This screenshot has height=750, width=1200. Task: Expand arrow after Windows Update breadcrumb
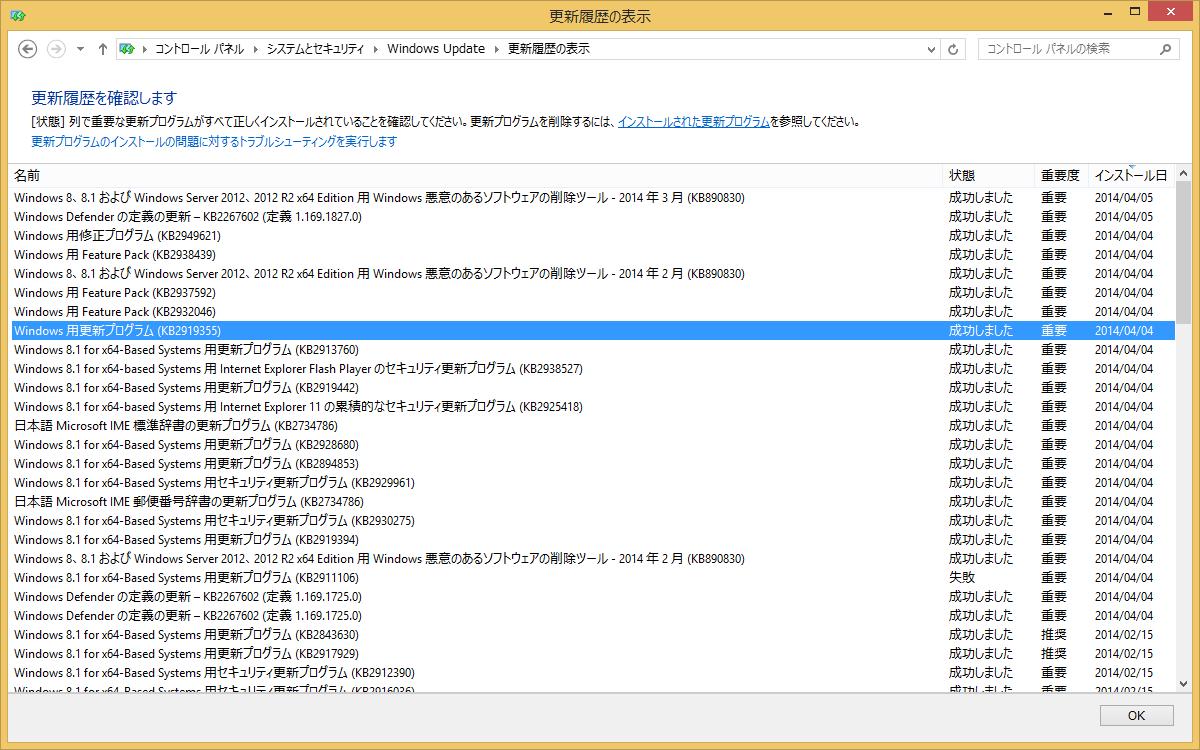[496, 49]
